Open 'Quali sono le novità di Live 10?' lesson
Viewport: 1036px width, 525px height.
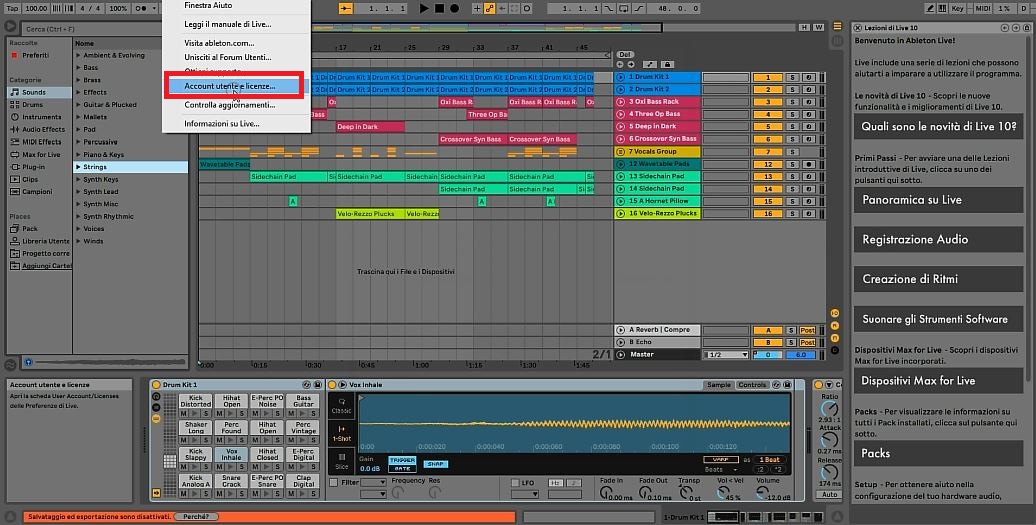(938, 126)
